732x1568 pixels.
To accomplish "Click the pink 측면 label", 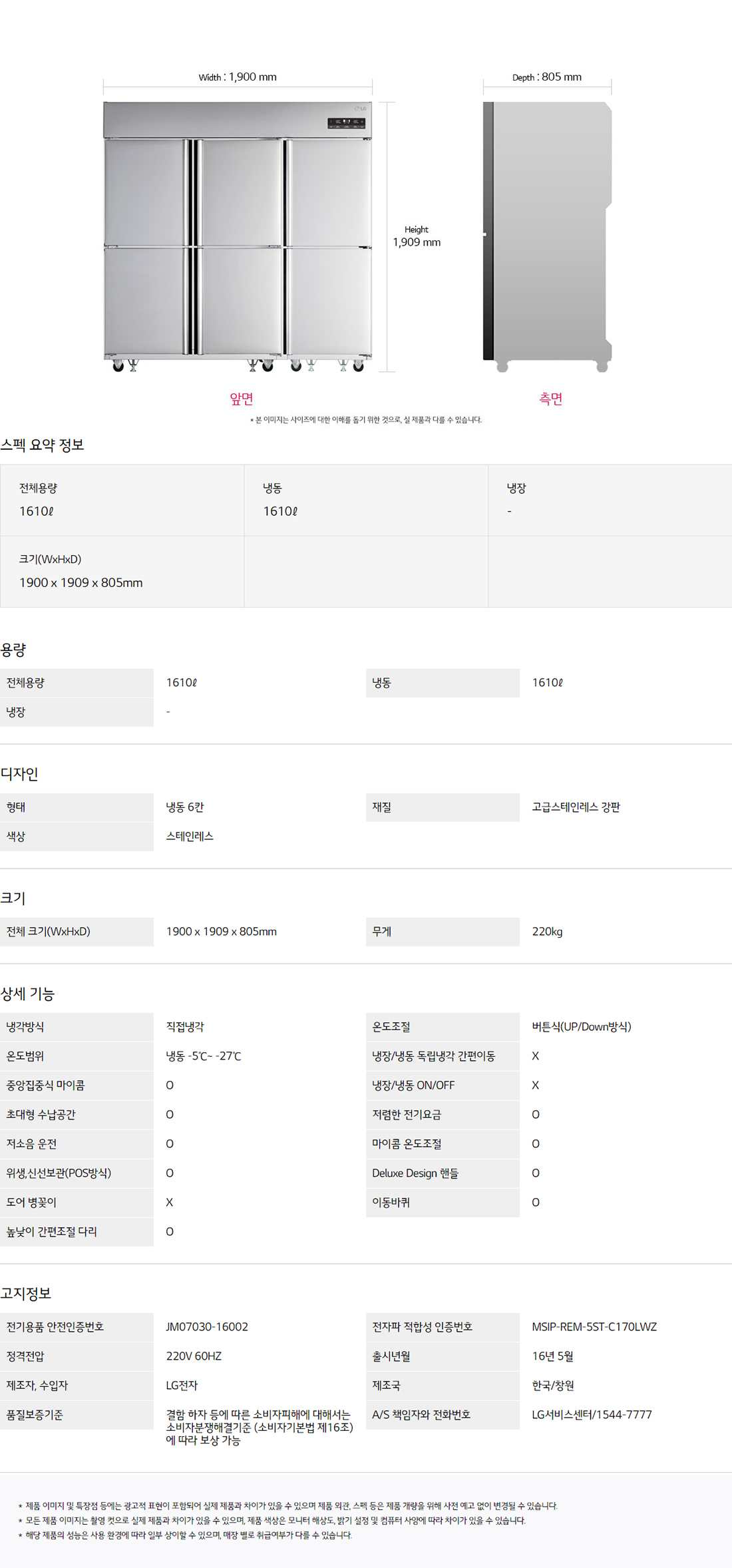I will point(550,399).
